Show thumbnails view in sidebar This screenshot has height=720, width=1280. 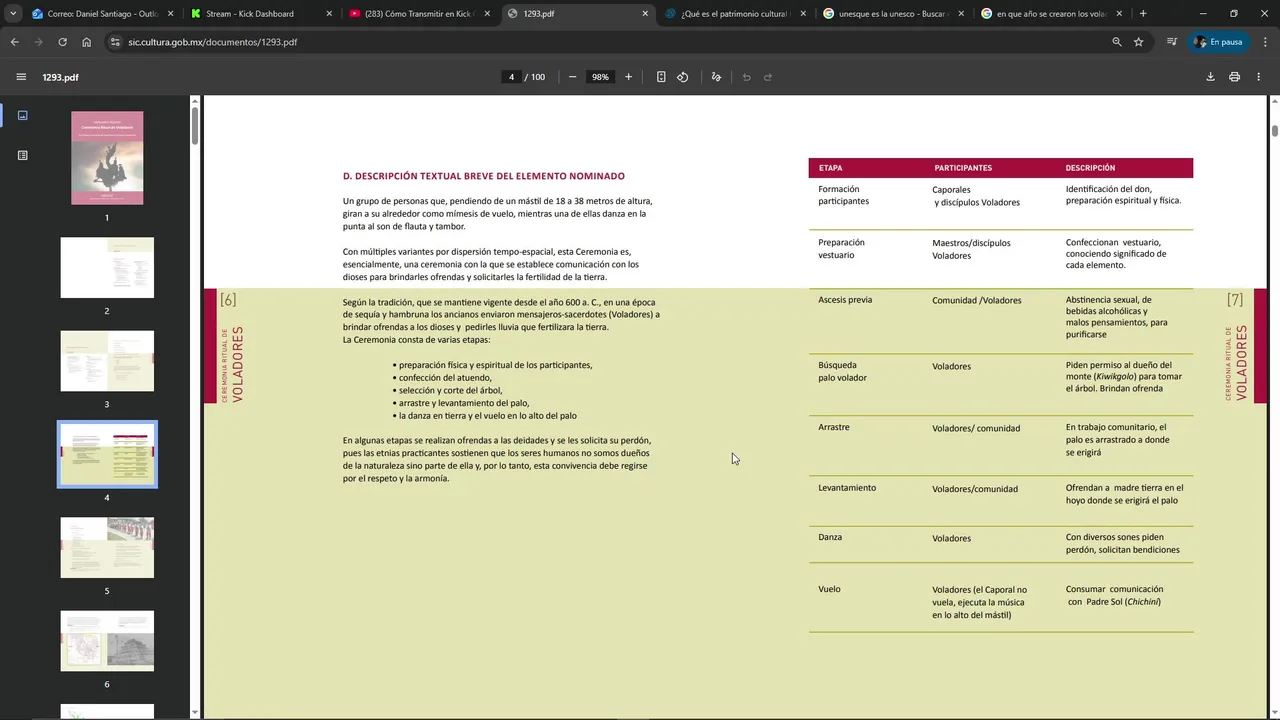22,115
